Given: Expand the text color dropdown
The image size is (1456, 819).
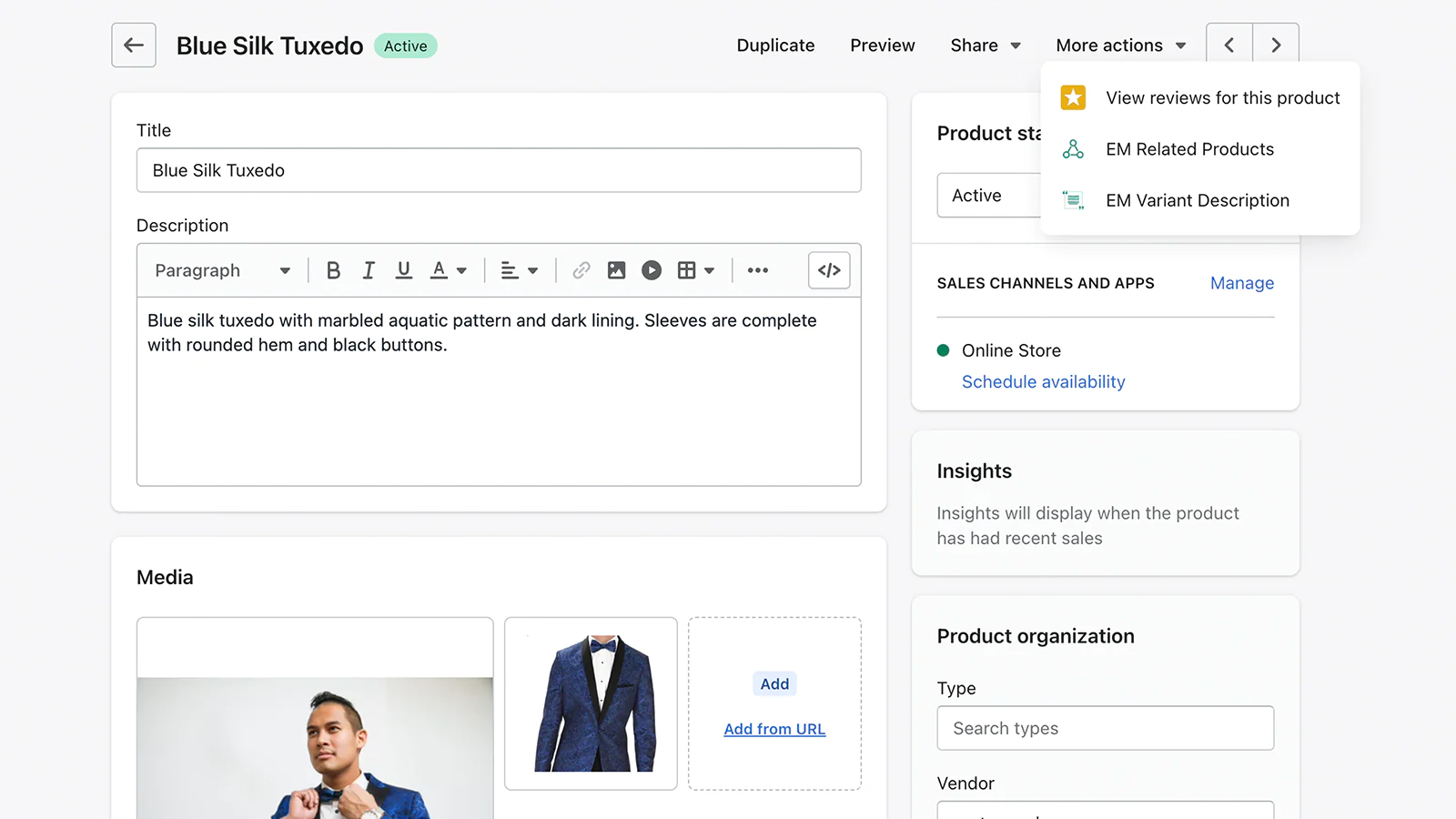Looking at the screenshot, I should [x=449, y=270].
